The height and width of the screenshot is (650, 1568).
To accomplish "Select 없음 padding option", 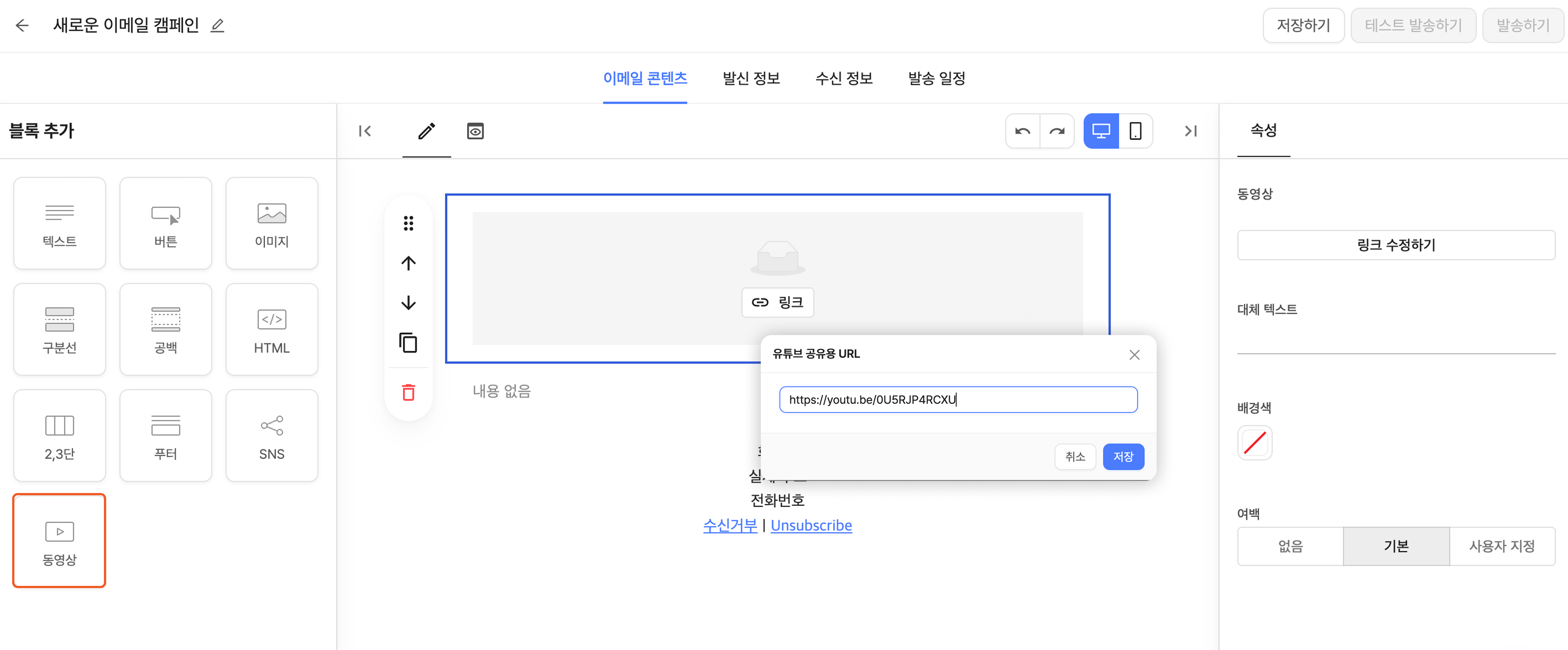I will tap(1290, 546).
